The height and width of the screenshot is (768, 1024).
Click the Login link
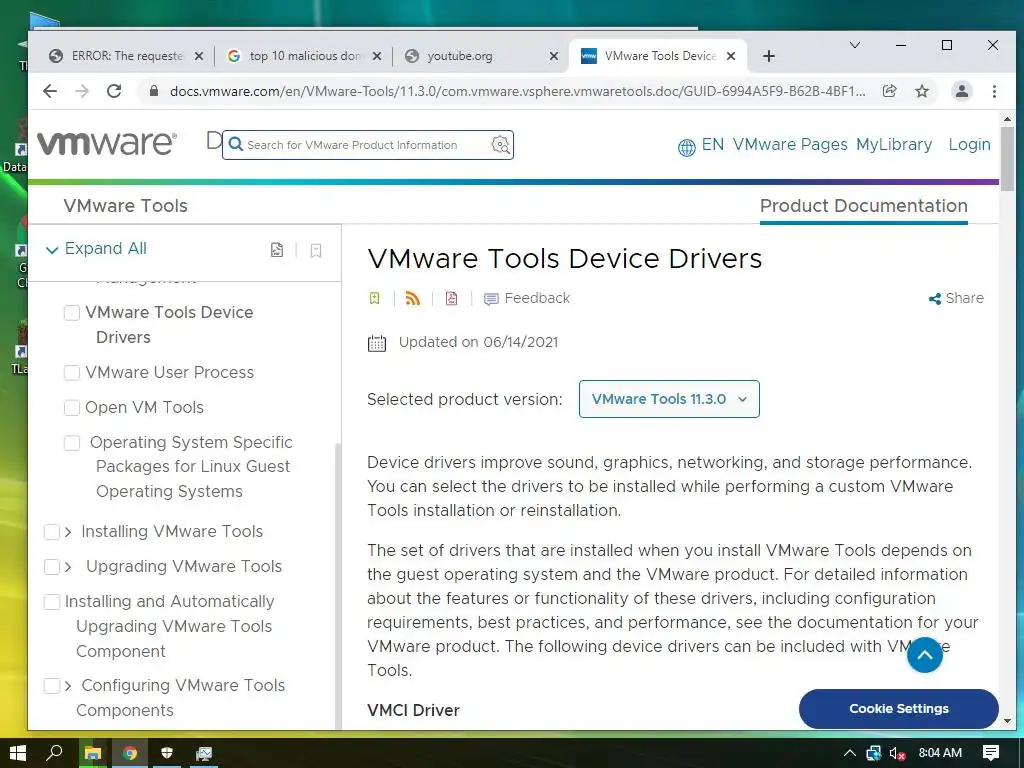(969, 144)
